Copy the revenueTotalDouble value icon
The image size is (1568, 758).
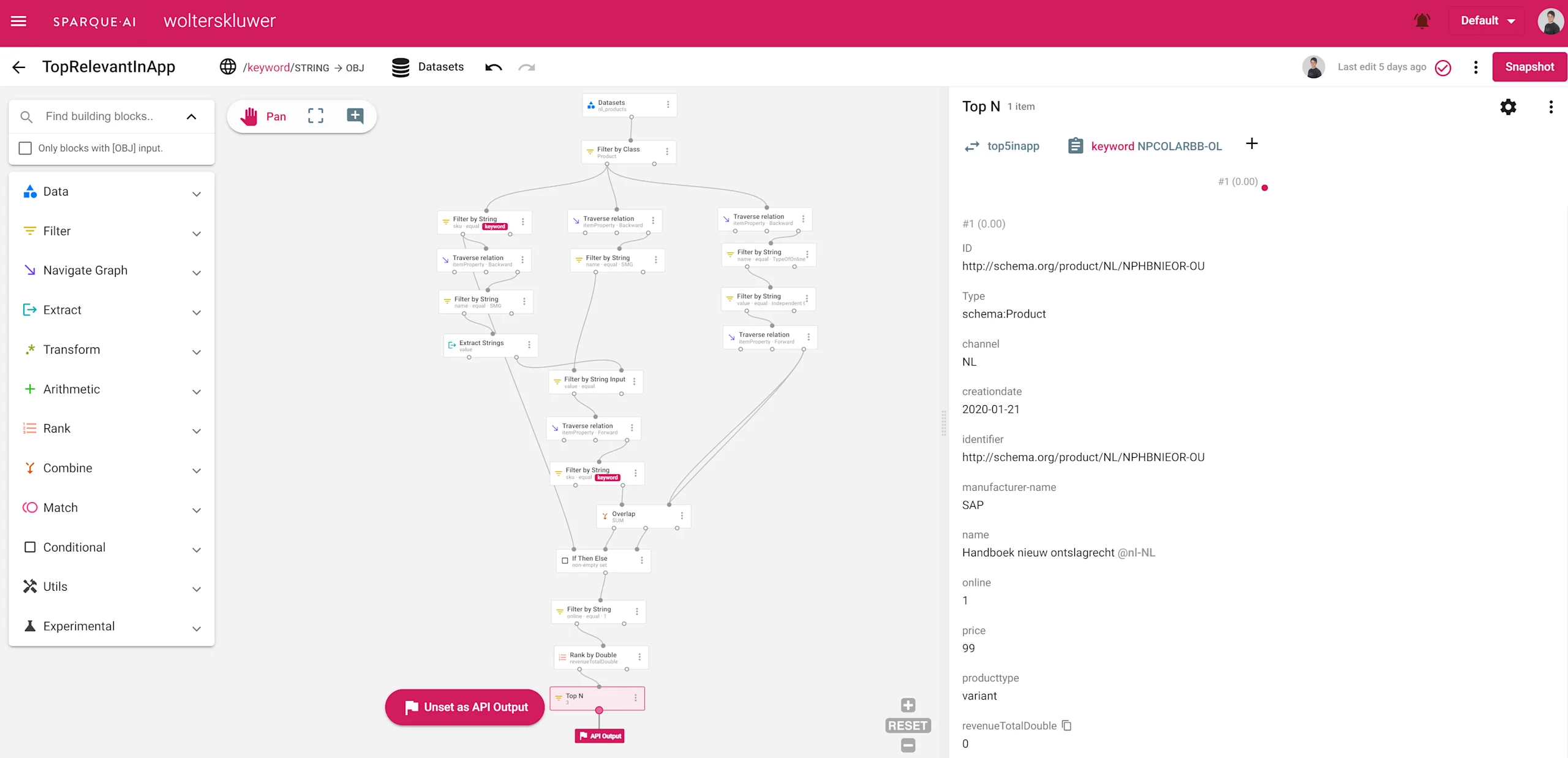tap(1067, 726)
